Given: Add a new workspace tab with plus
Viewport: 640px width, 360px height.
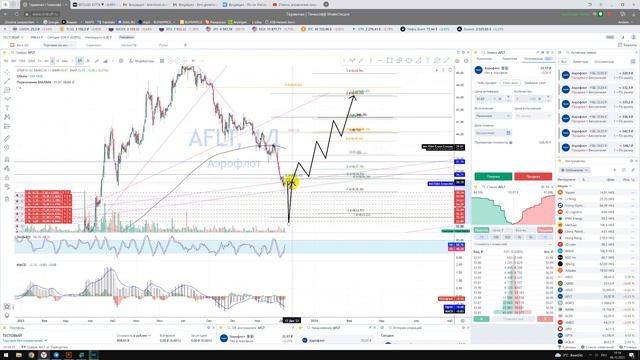Looking at the screenshot, I should tap(185, 45).
